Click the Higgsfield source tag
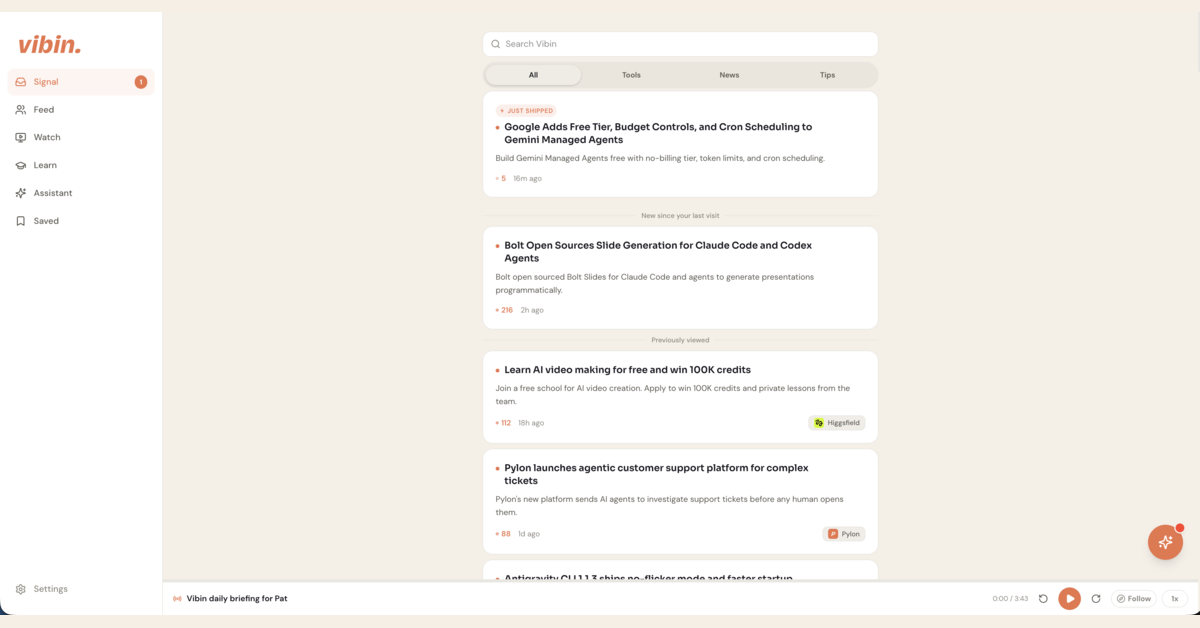Viewport: 1200px width, 628px height. (x=837, y=423)
